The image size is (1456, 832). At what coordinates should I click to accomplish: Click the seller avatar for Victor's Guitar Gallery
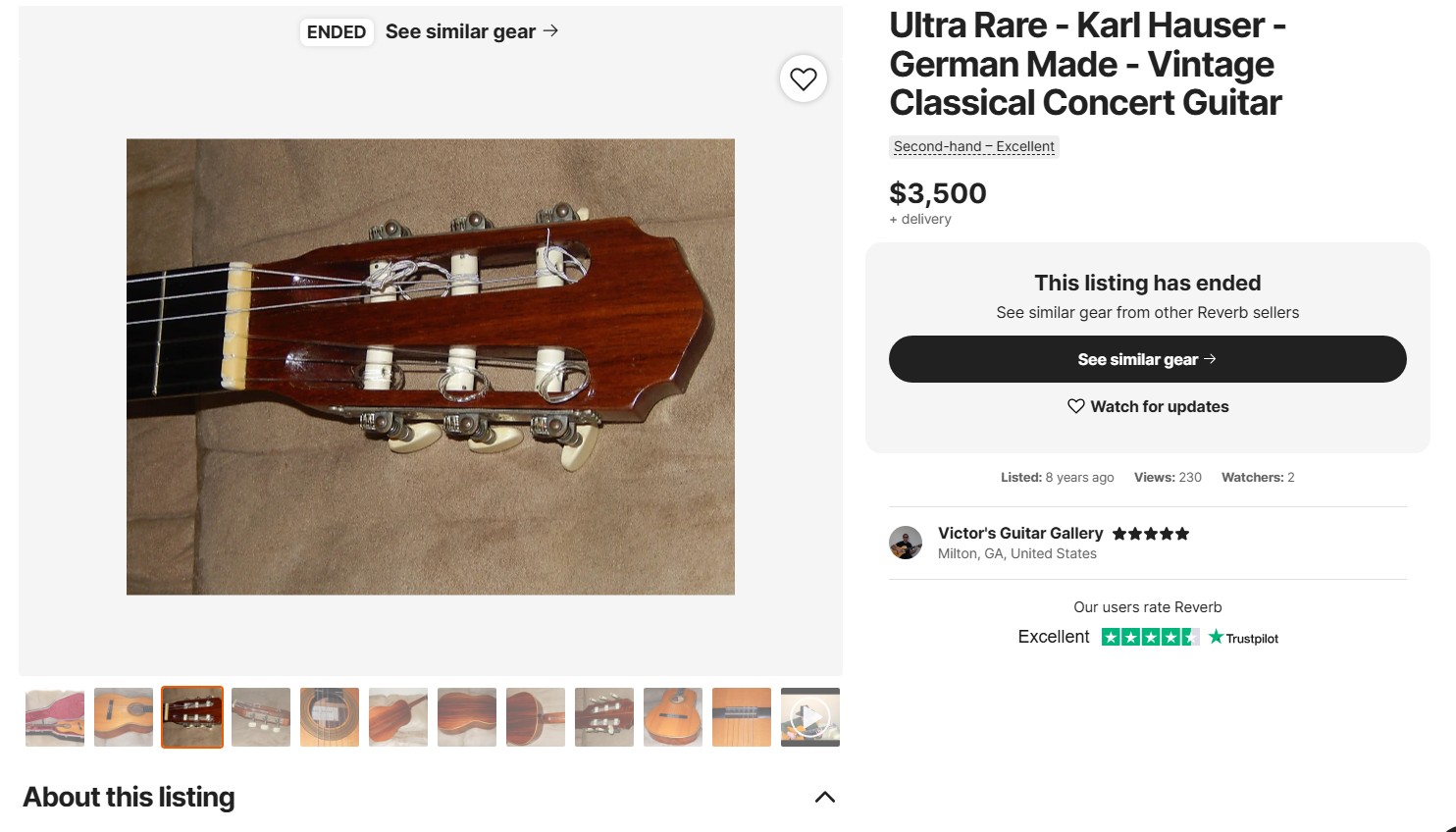(x=906, y=543)
